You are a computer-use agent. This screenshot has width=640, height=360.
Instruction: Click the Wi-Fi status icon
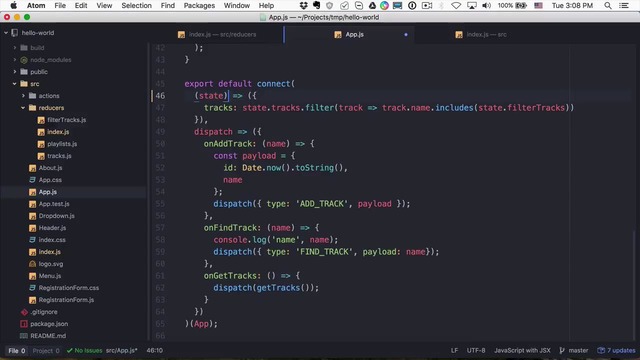click(456, 5)
